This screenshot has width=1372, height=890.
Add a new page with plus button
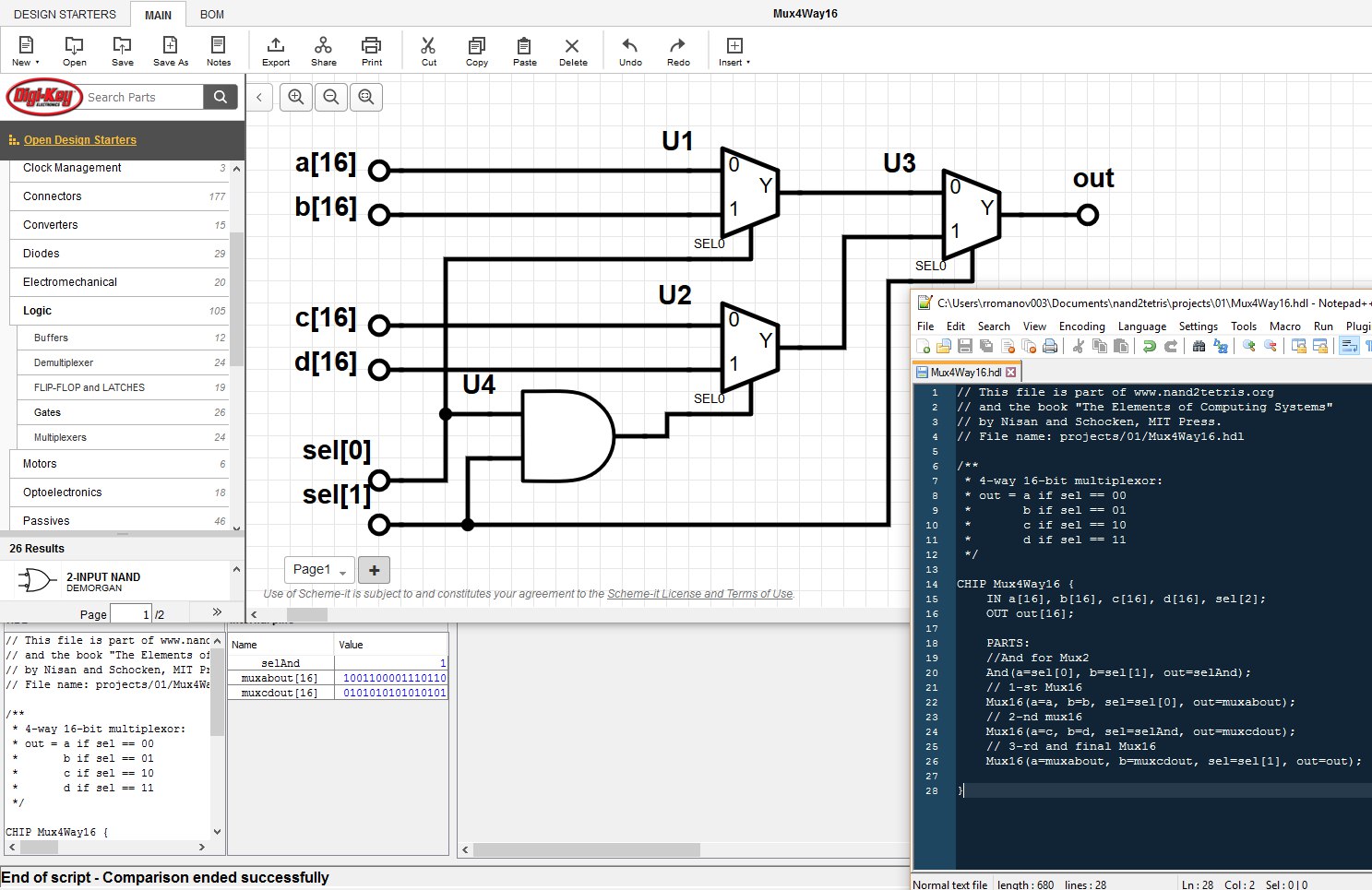pyautogui.click(x=374, y=570)
